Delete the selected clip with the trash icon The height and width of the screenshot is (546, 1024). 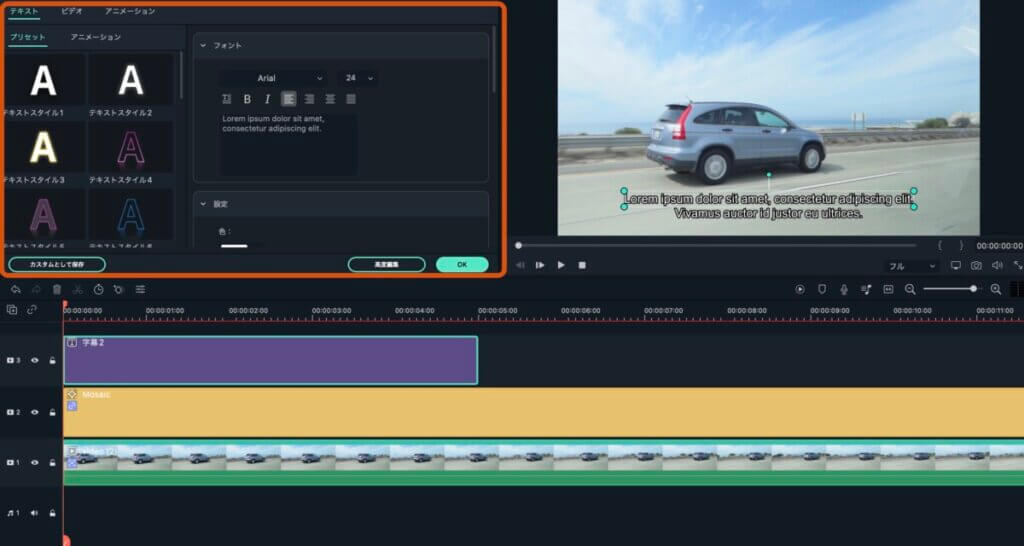[57, 289]
